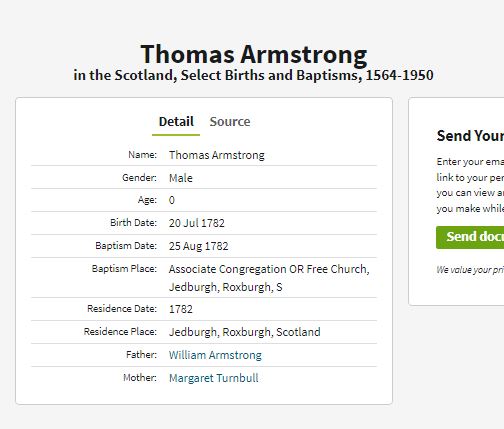The image size is (504, 429).
Task: Click the Scotland Select Births and Baptisms subtitle
Action: 253,75
